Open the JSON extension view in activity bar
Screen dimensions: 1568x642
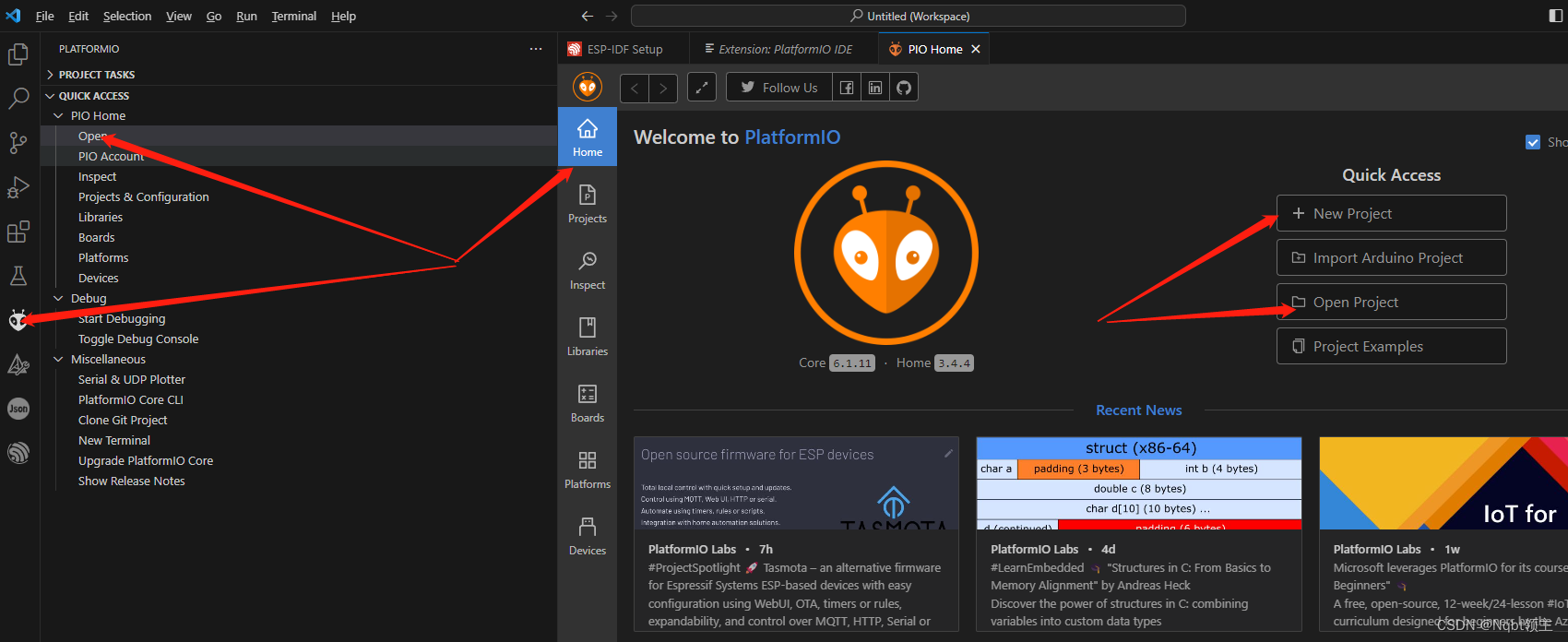coord(18,409)
